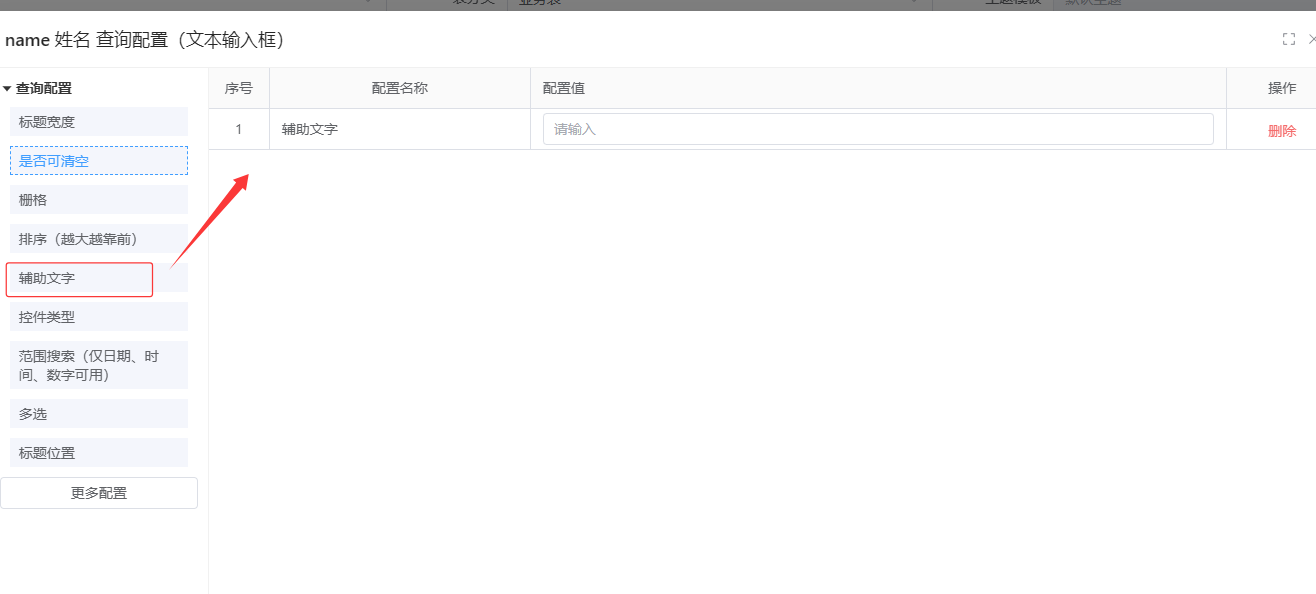Viewport: 1316px width, 594px height.
Task: Focus the 配置值 请输入 input field
Action: coord(878,129)
